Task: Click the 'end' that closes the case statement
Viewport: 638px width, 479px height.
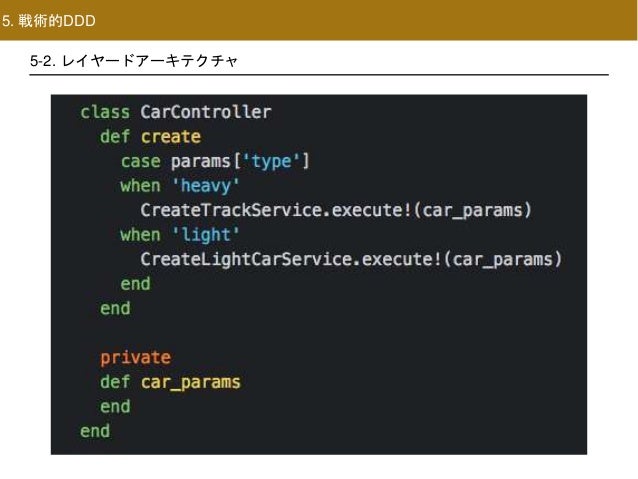Action: click(135, 284)
